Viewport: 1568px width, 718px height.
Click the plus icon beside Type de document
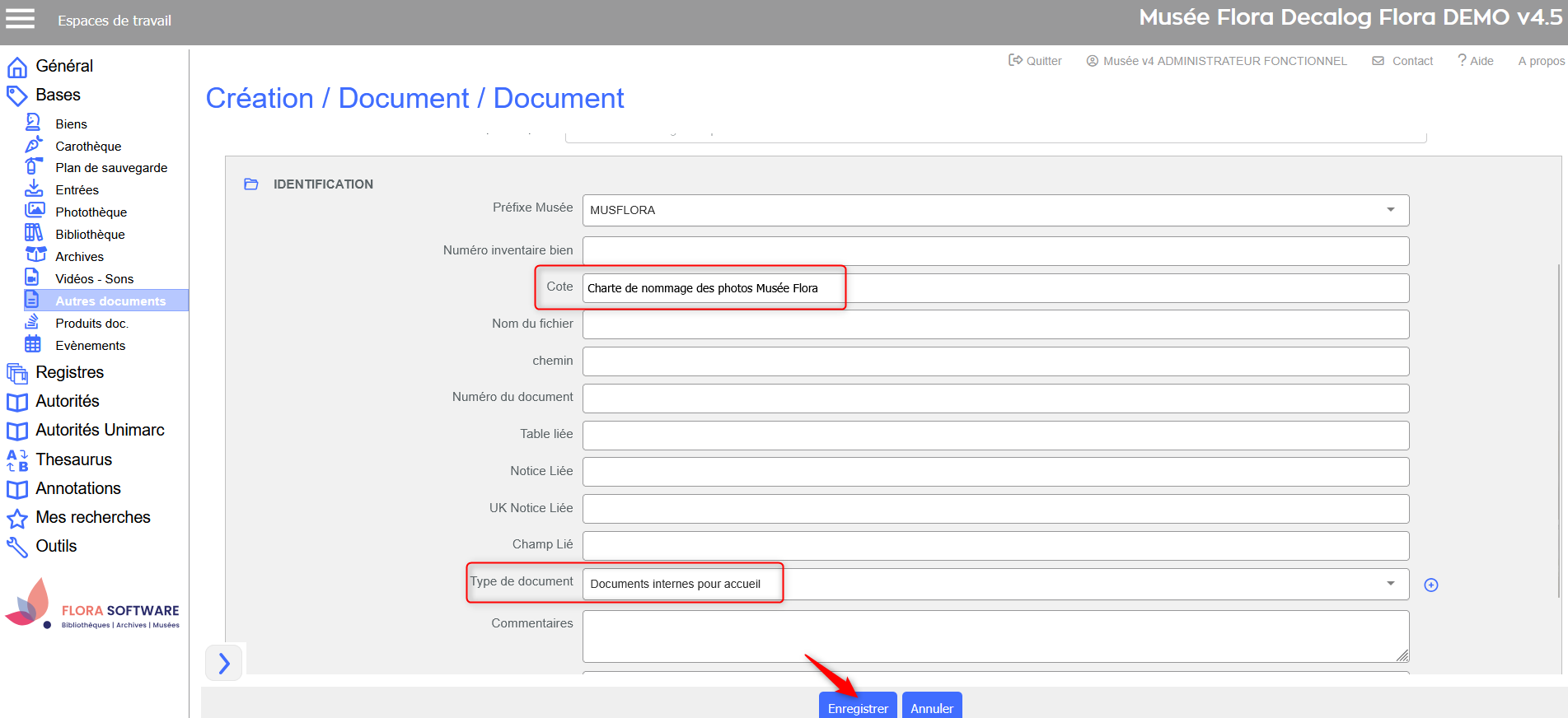(1431, 585)
